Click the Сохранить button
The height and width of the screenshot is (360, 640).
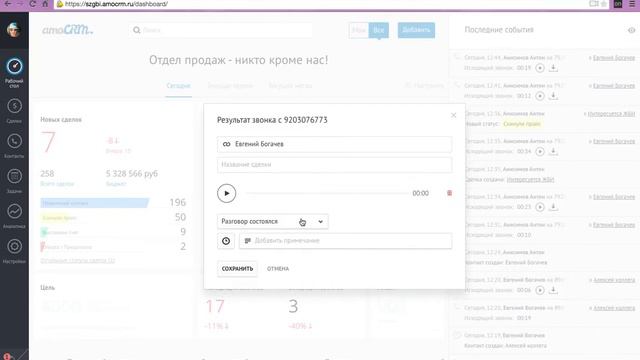(x=237, y=269)
